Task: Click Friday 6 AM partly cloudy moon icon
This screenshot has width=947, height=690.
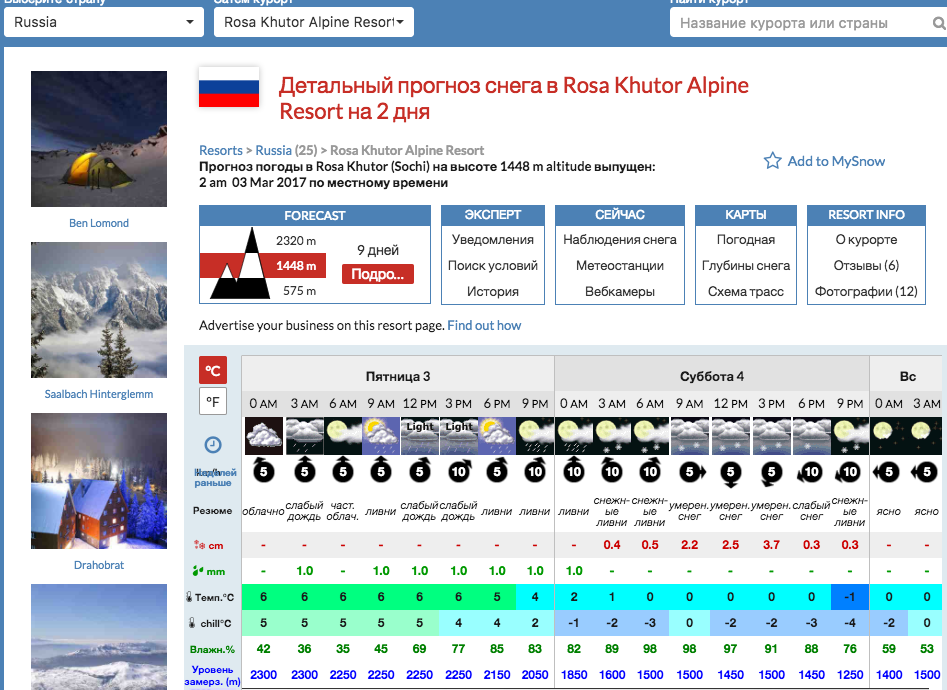Action: pyautogui.click(x=343, y=436)
